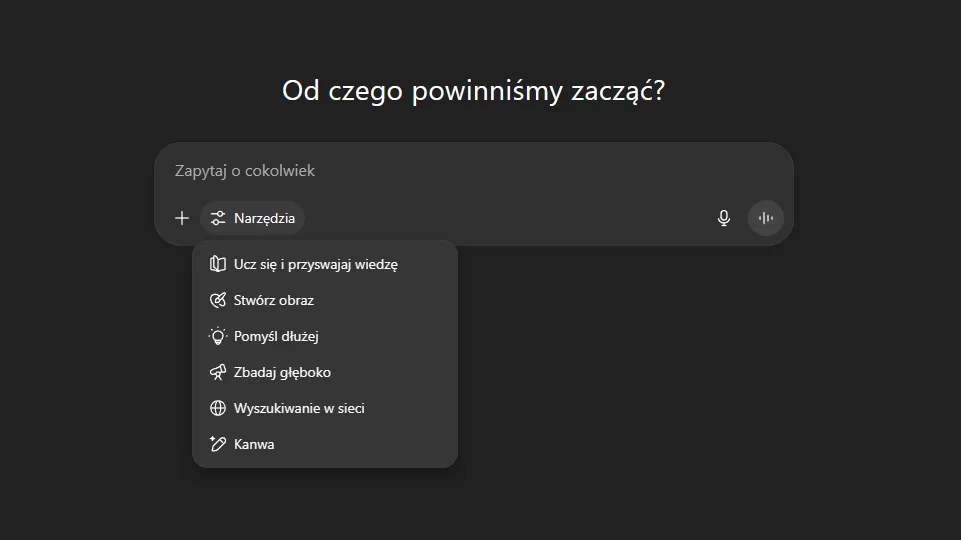Image resolution: width=961 pixels, height=540 pixels.
Task: Click the paint palette icon for image creation
Action: coord(218,300)
